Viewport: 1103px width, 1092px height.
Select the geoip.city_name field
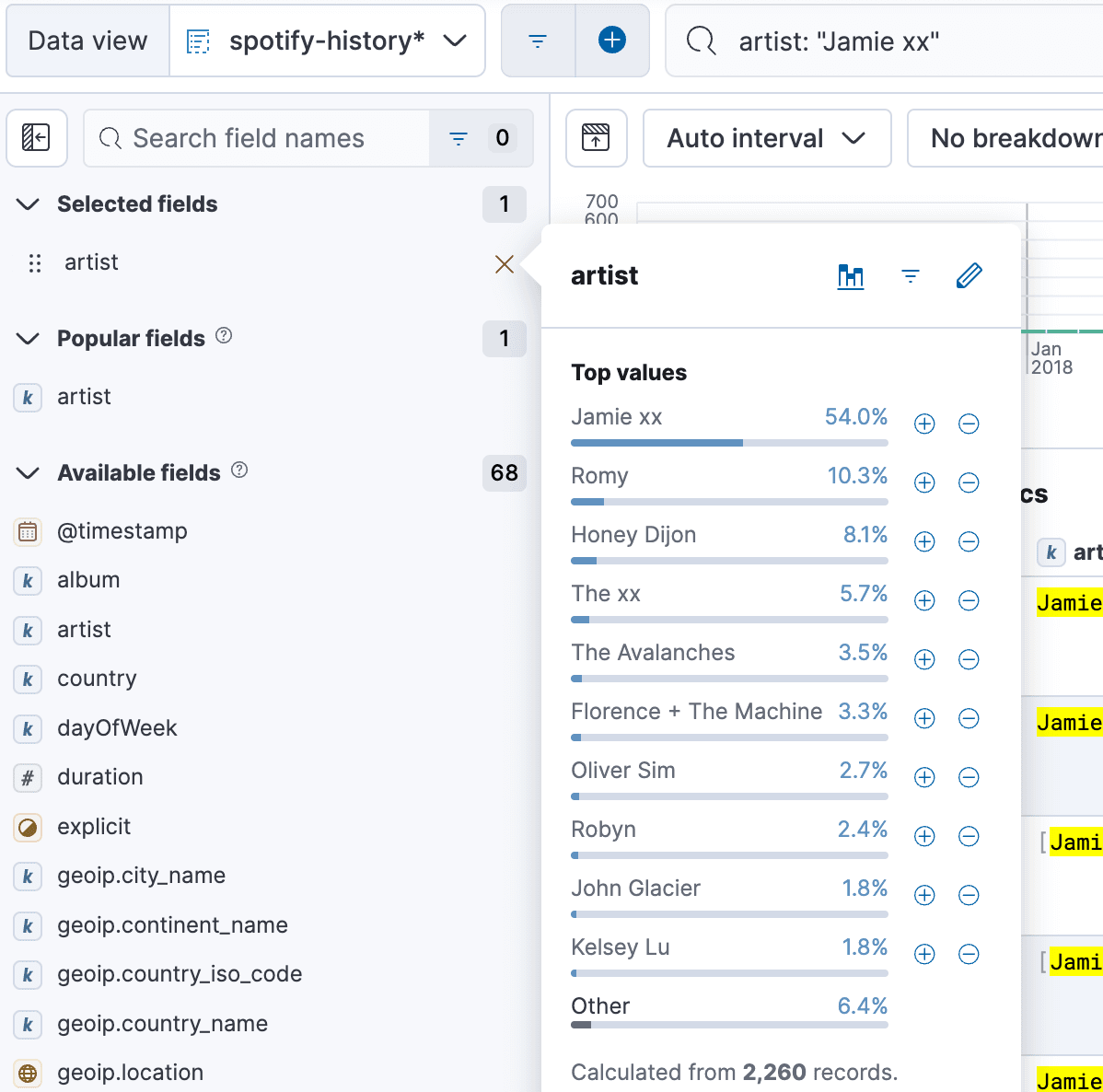tap(141, 876)
